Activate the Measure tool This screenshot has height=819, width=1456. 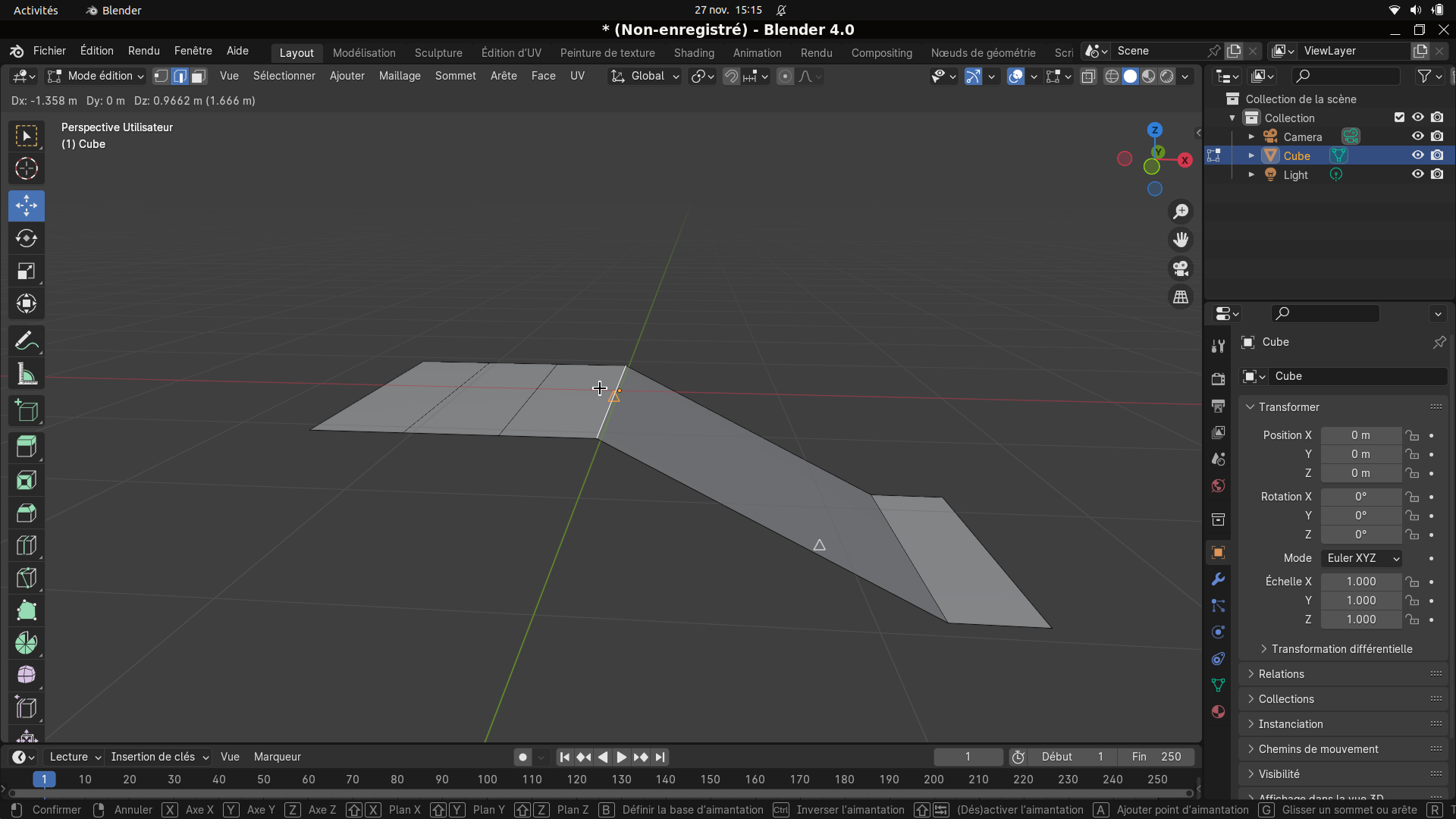coord(27,374)
